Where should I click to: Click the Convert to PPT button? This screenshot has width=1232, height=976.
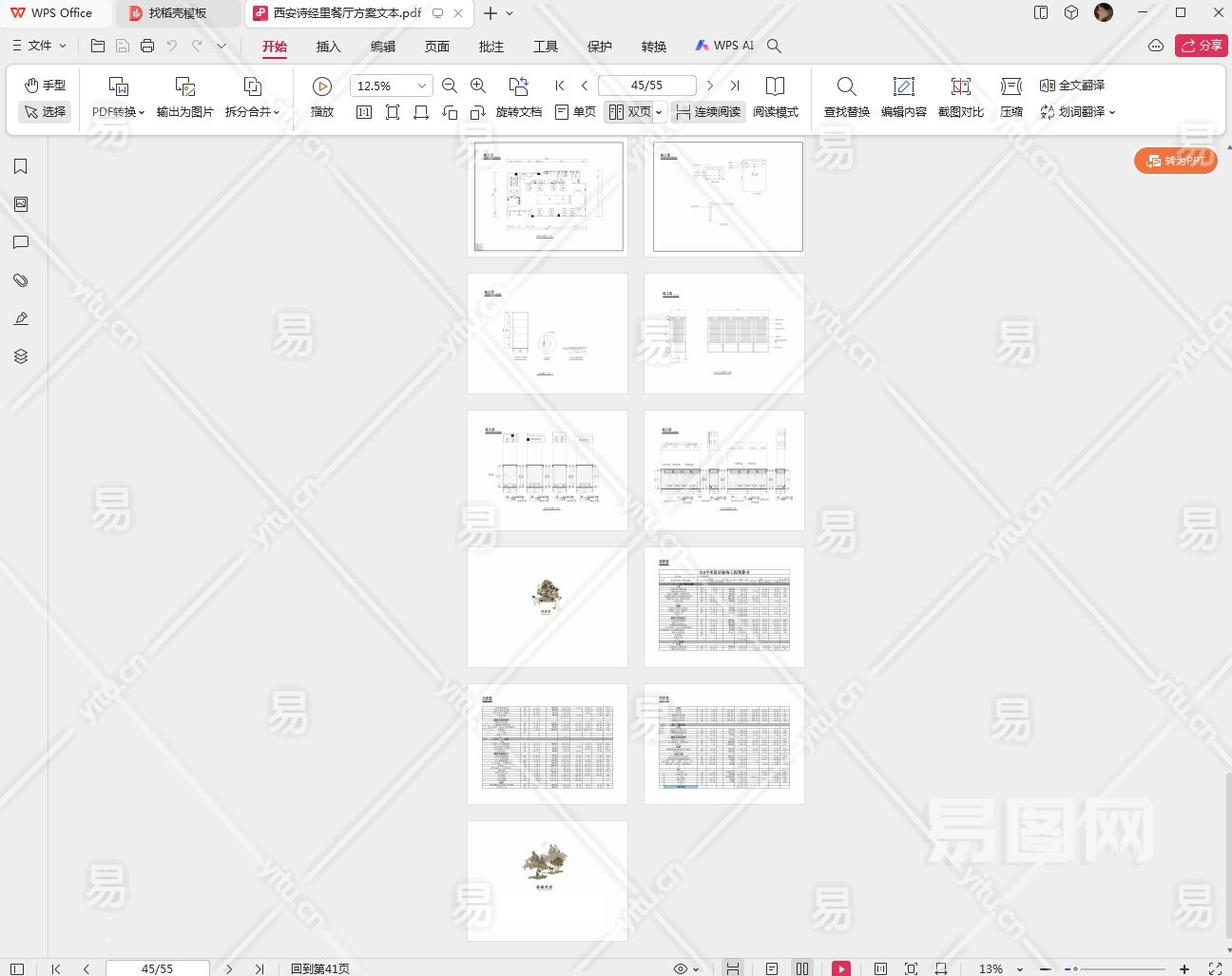[x=1176, y=161]
